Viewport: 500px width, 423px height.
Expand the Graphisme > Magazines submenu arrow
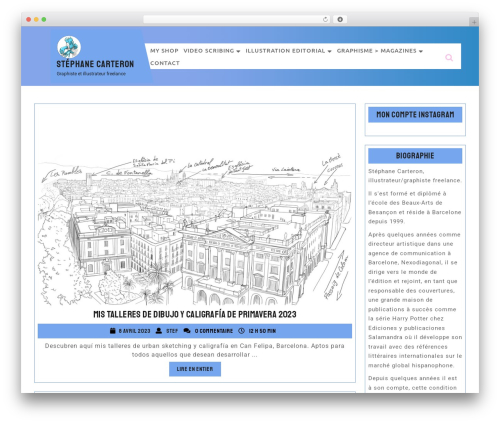coord(421,51)
